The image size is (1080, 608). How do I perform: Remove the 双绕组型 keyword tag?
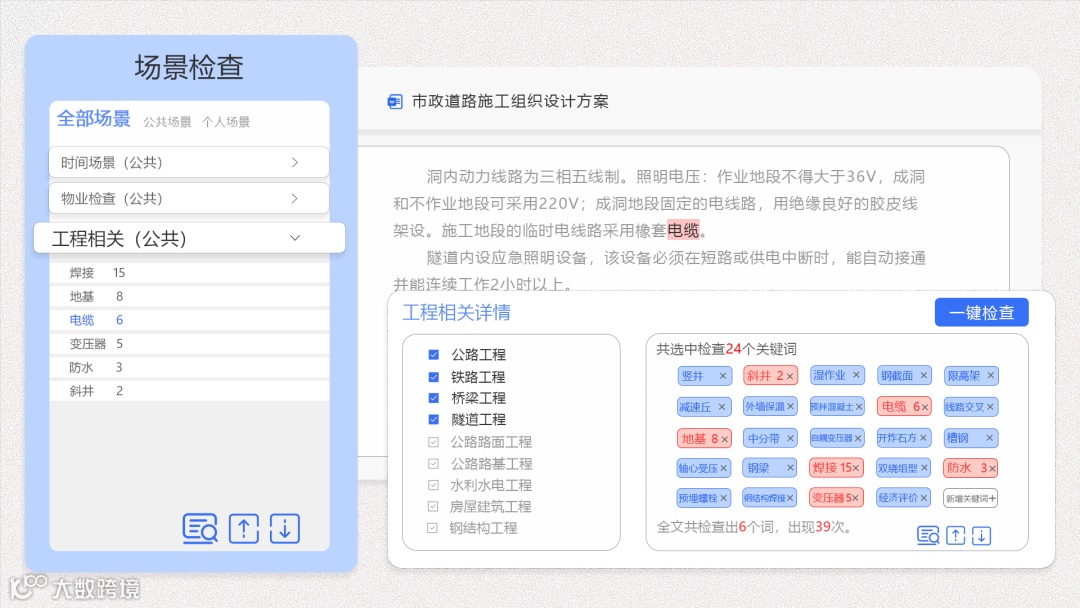(924, 468)
